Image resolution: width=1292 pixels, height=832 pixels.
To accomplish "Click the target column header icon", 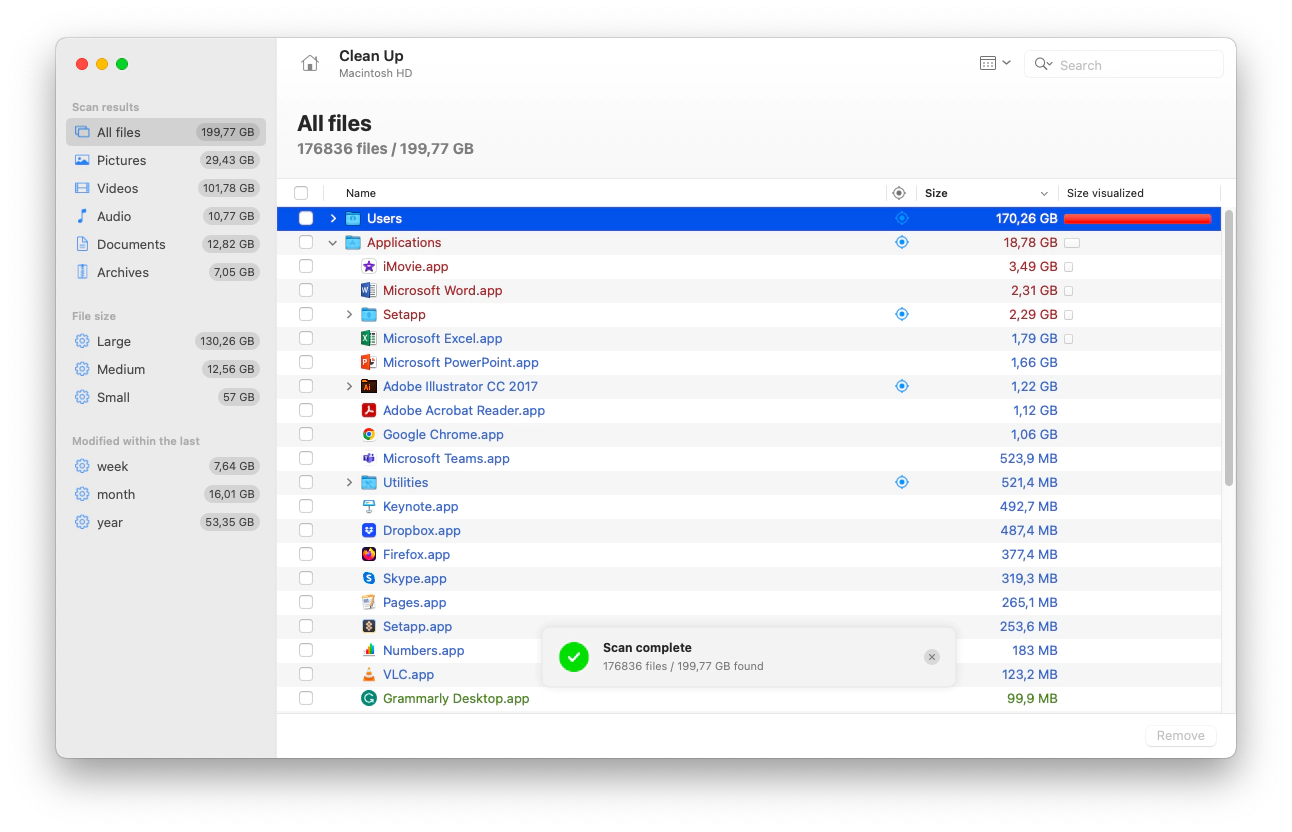I will [x=898, y=193].
